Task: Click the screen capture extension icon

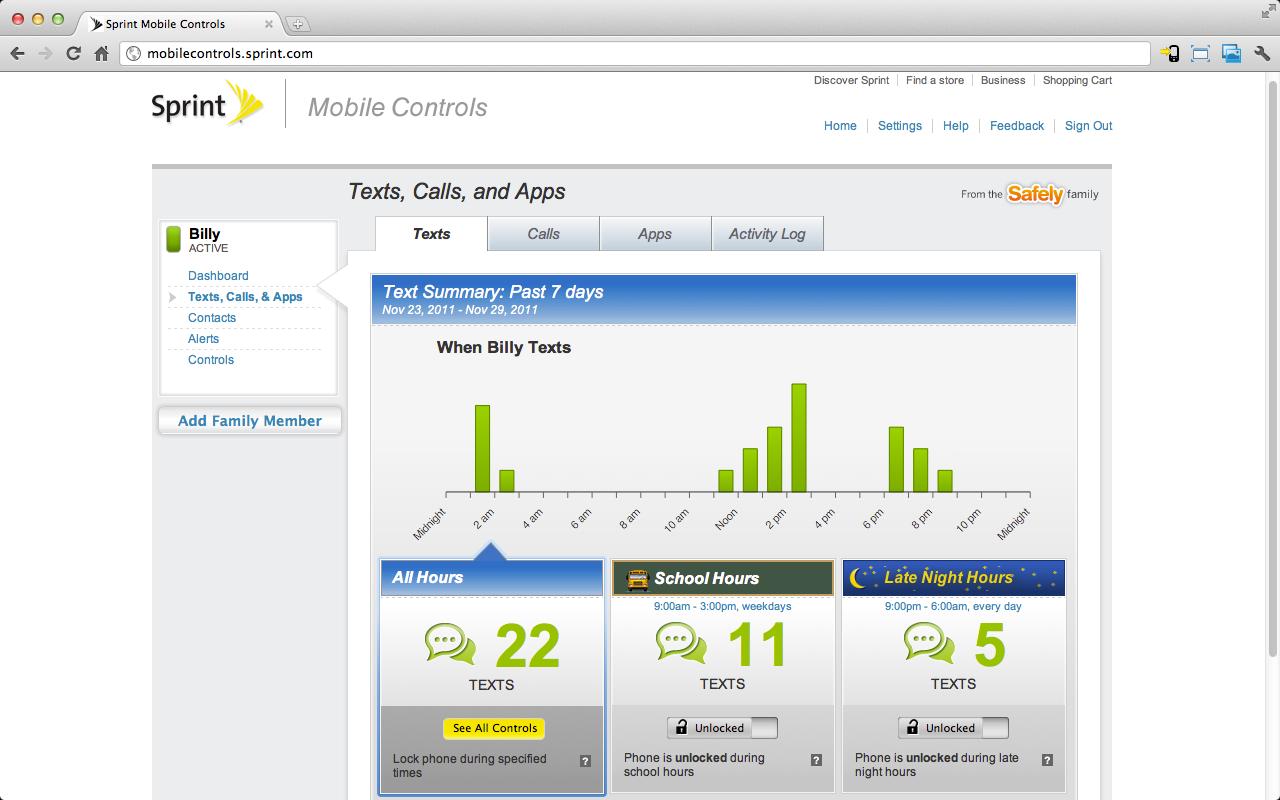Action: pyautogui.click(x=1200, y=54)
